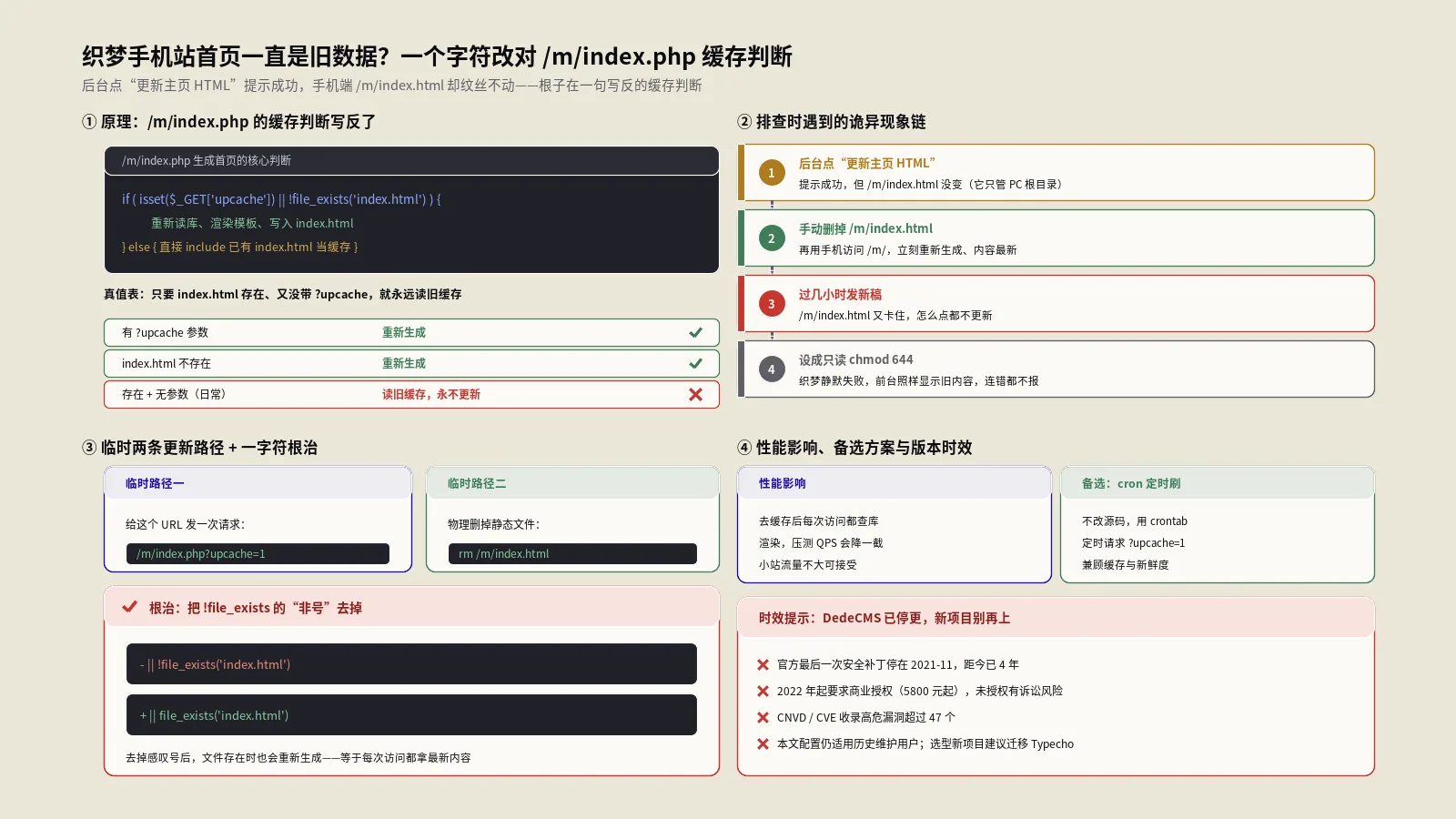Select the 性能影响 card header

tap(895, 483)
